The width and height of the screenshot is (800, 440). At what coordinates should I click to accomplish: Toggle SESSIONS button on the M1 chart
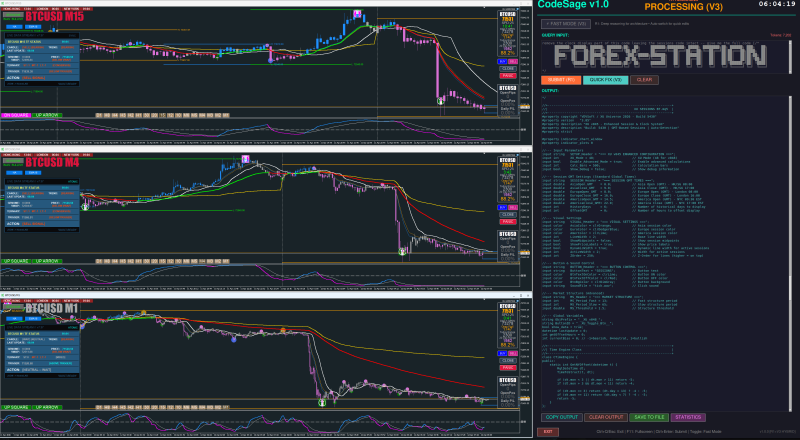pos(14,307)
